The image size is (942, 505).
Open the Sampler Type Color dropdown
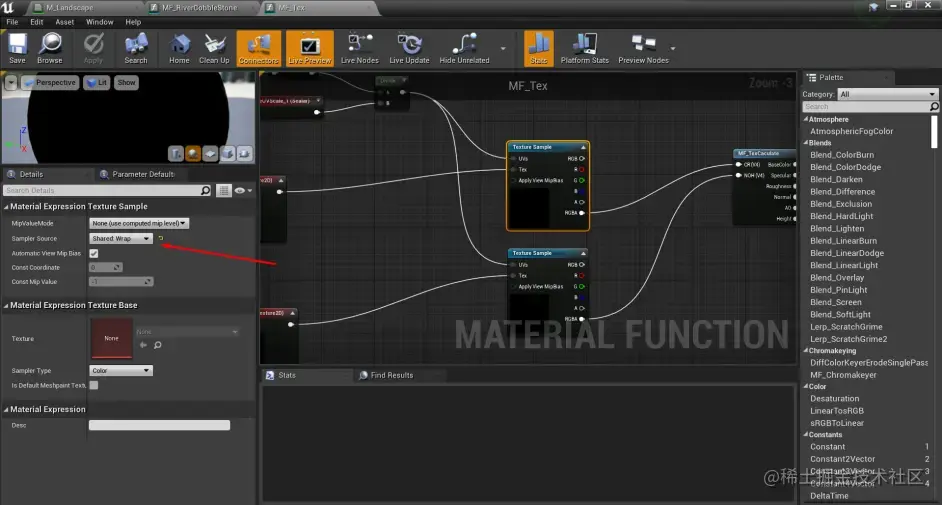click(121, 370)
